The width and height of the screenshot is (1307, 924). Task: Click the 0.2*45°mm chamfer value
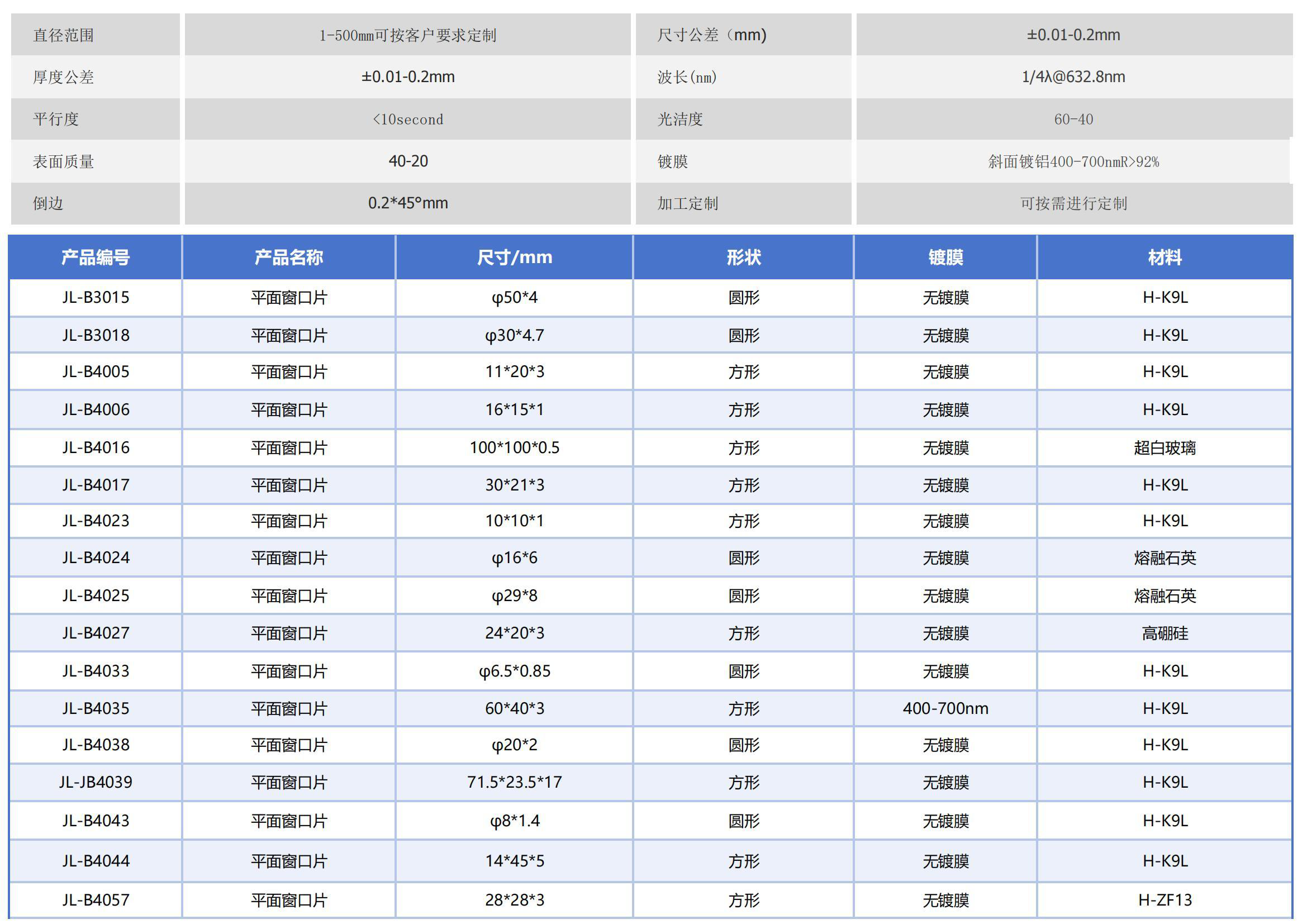click(407, 203)
